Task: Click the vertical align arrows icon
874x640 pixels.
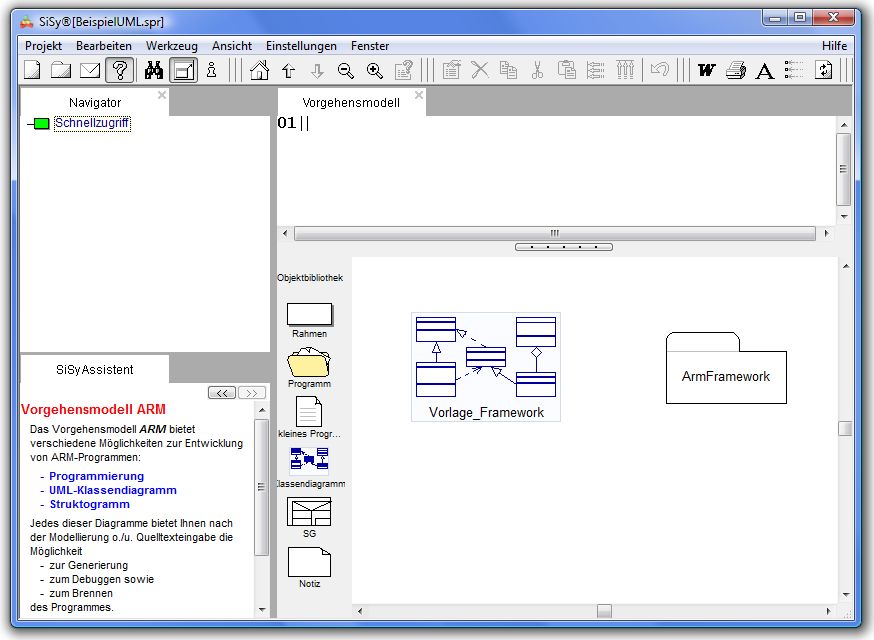Action: (625, 70)
